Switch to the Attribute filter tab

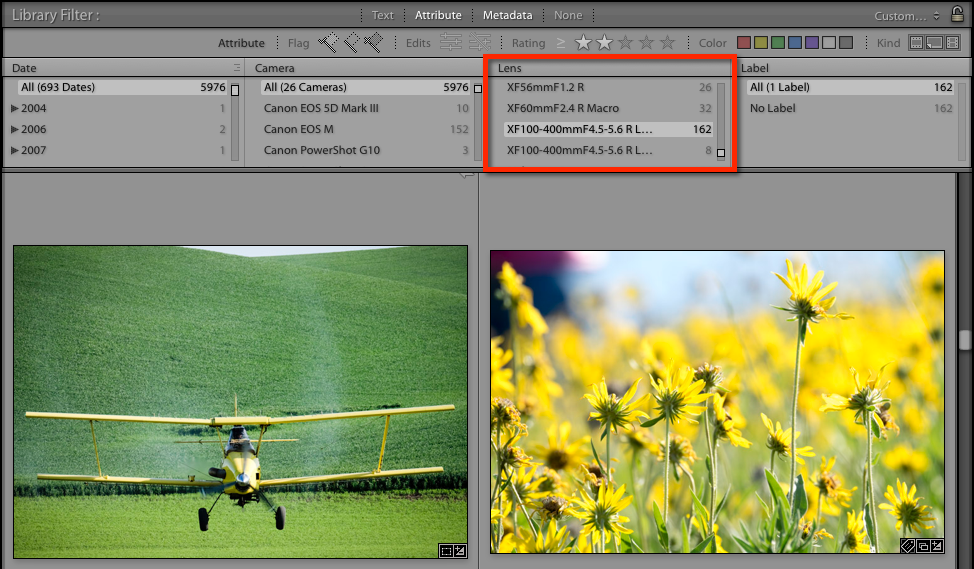click(x=438, y=15)
